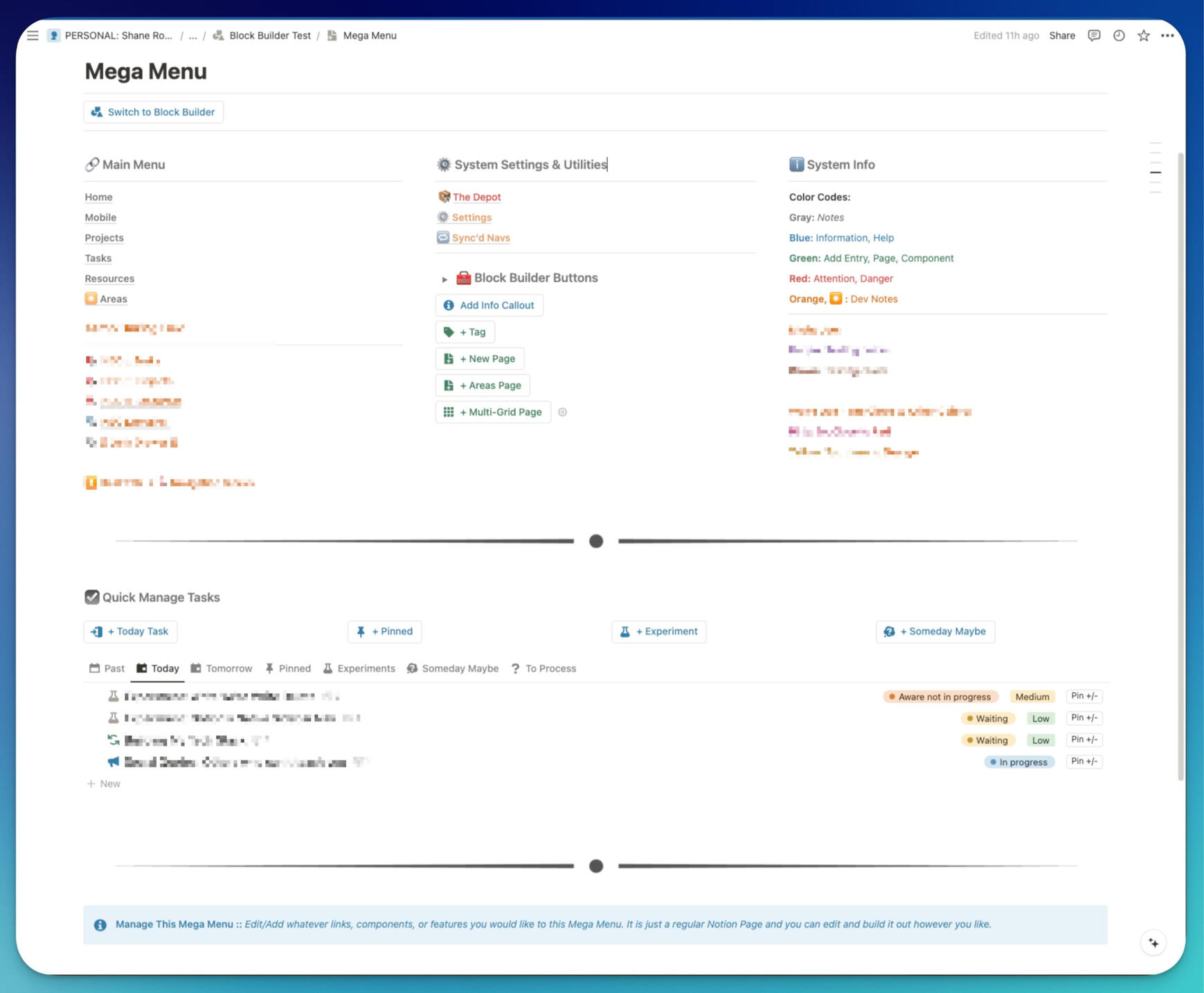Click the + Experiment button
The width and height of the screenshot is (1204, 993).
658,632
